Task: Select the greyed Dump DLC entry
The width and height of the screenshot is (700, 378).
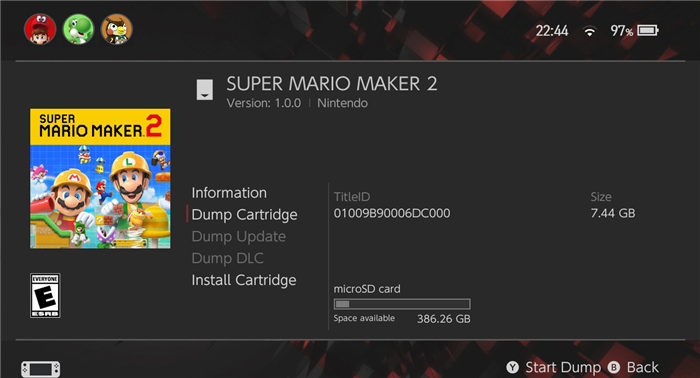Action: coord(228,258)
